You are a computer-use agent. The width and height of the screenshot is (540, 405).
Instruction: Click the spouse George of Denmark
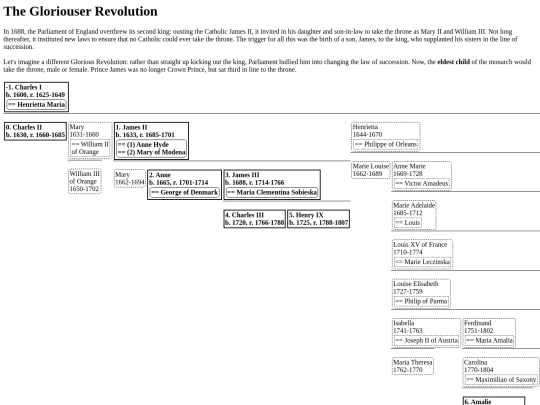click(x=185, y=192)
